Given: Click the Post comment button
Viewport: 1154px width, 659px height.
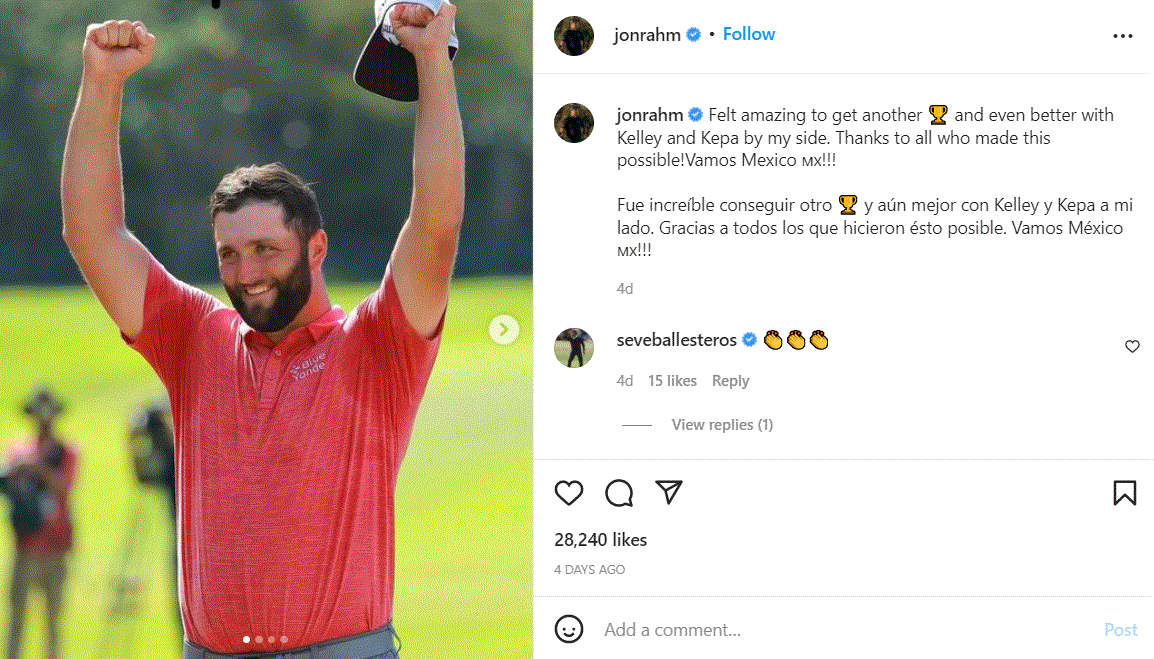Looking at the screenshot, I should [1120, 630].
